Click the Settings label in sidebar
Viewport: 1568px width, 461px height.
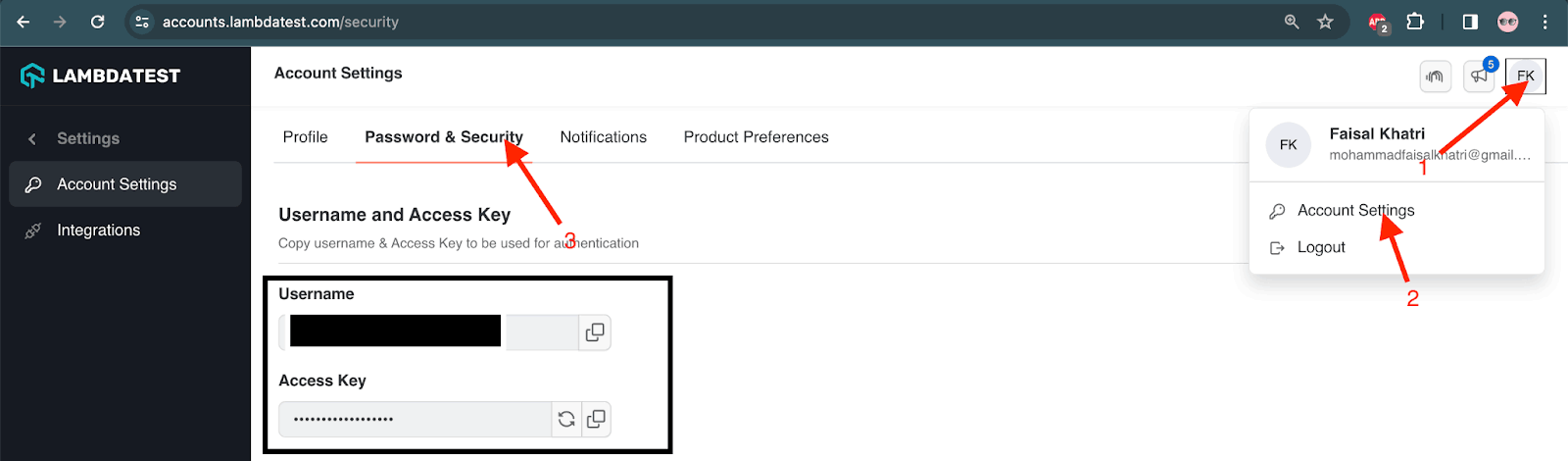(88, 139)
